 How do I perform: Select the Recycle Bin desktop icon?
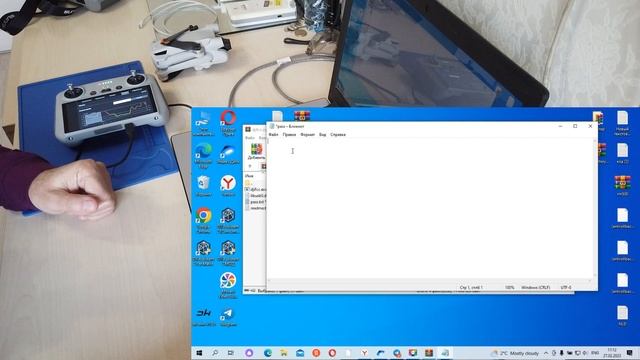203,186
